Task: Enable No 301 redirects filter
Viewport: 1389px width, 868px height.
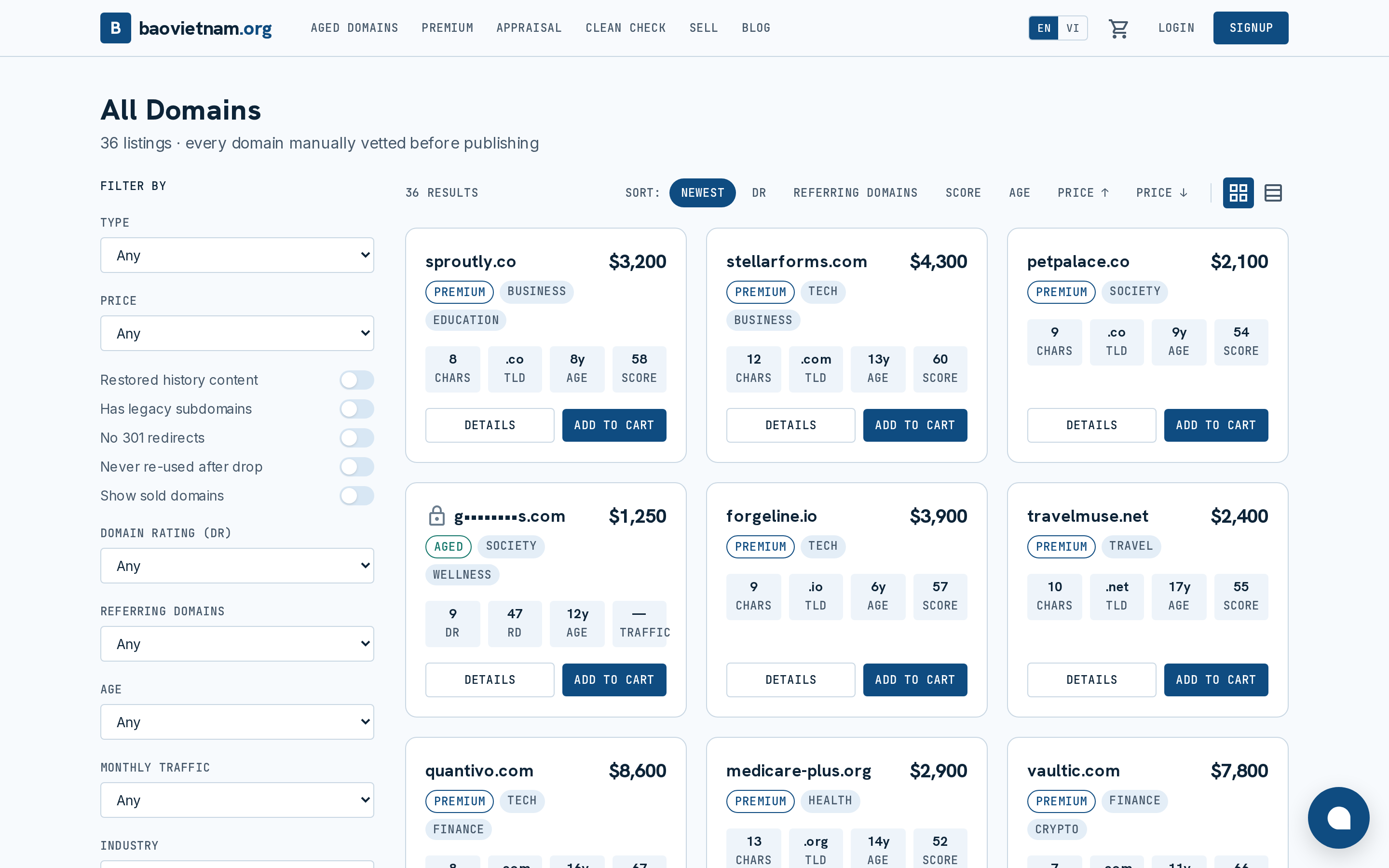Action: (356, 438)
